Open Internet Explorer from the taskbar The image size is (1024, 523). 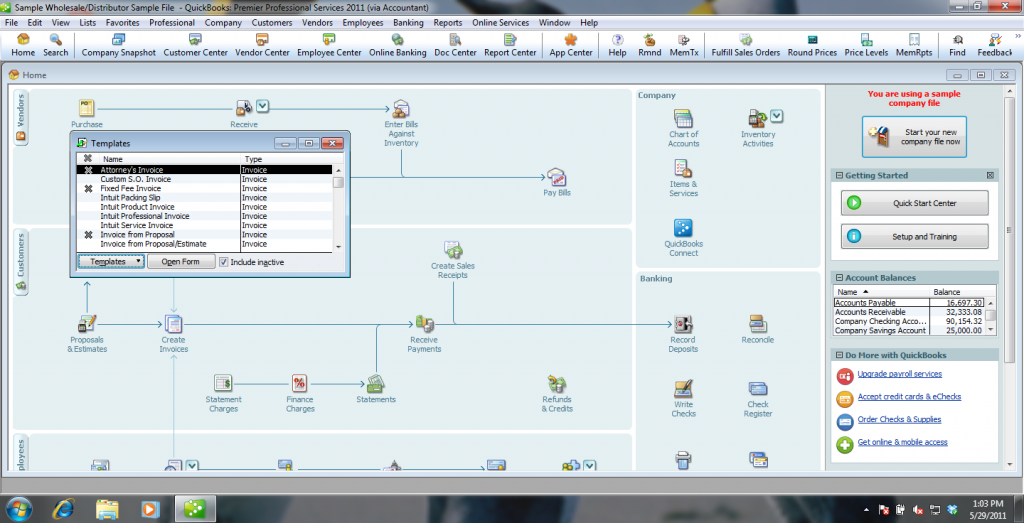(x=63, y=508)
